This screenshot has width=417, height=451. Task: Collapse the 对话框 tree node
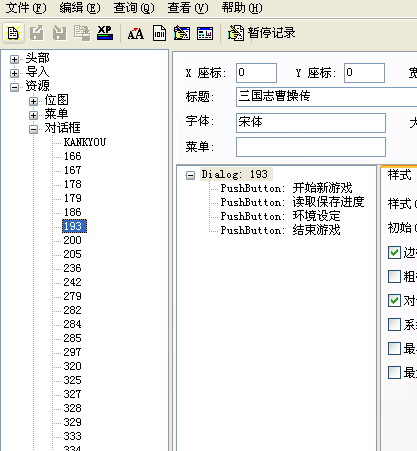(33, 129)
